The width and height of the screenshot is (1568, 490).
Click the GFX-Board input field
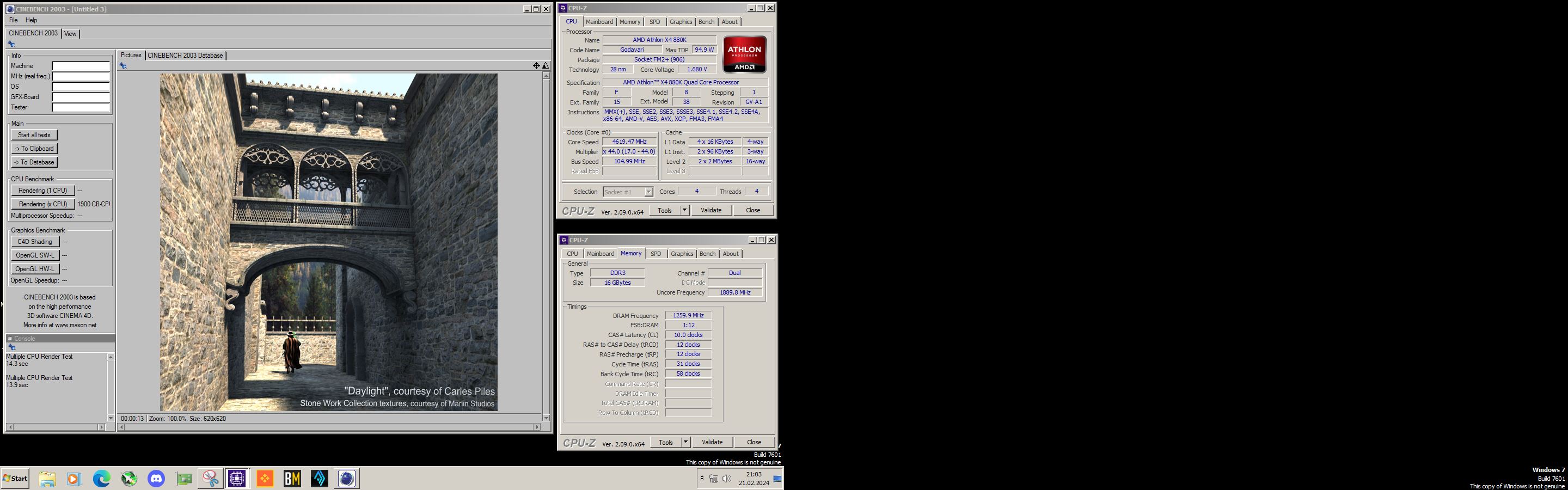coord(81,97)
